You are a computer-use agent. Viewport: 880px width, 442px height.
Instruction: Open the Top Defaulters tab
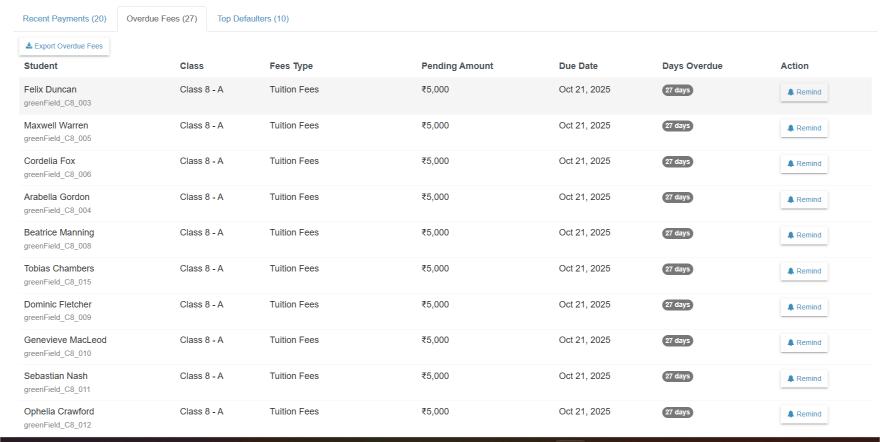click(253, 19)
